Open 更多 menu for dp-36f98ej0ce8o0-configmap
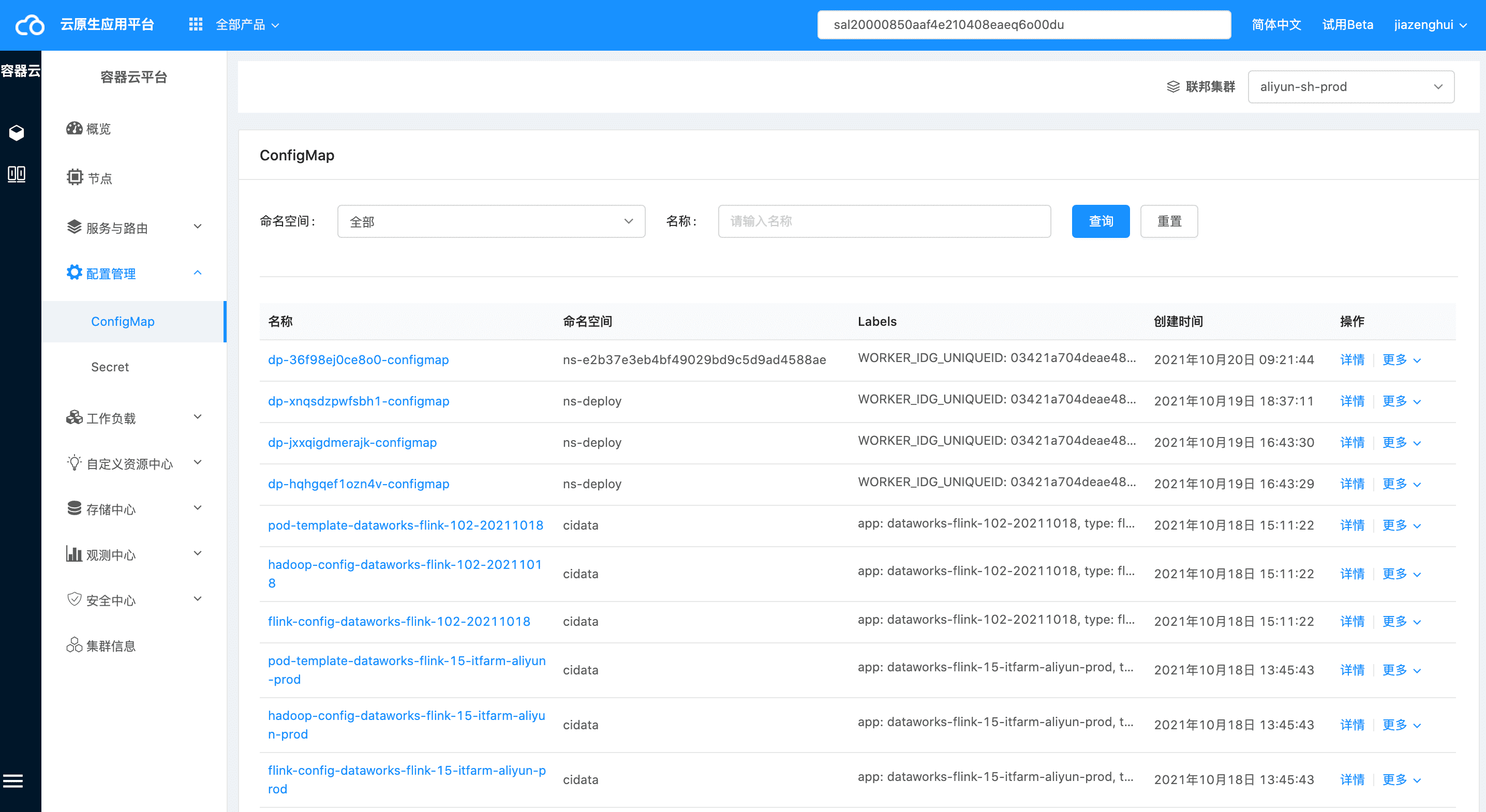The image size is (1486, 812). (1401, 360)
